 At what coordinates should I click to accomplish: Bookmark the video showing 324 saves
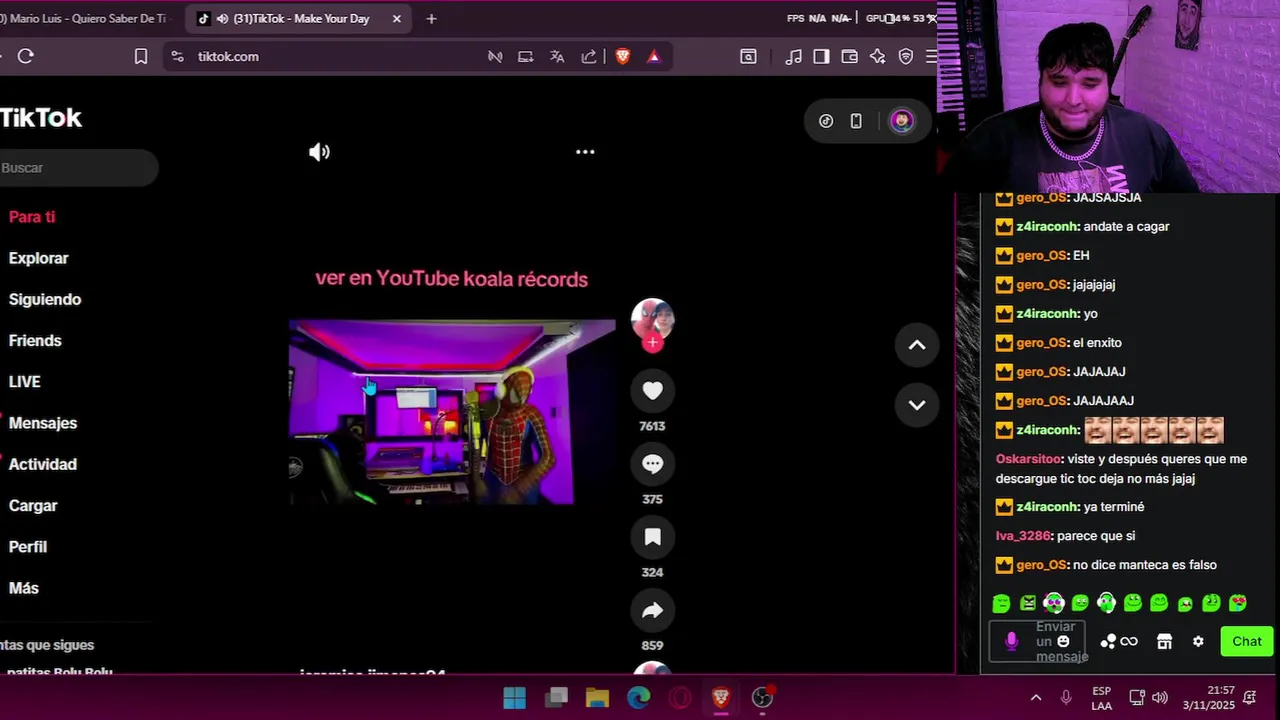652,537
